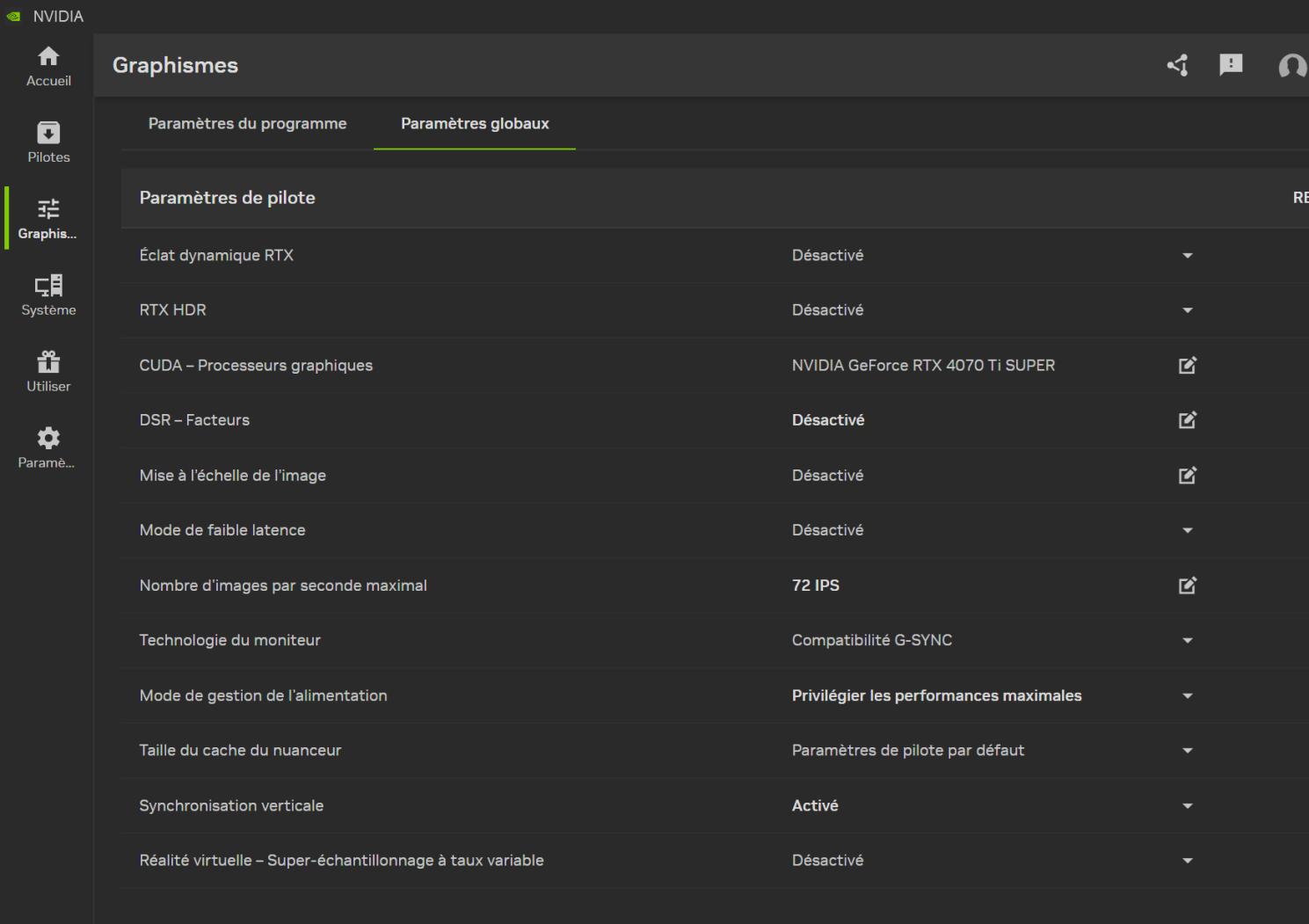
Task: Select the Paramètres globaux tab
Action: (x=474, y=123)
